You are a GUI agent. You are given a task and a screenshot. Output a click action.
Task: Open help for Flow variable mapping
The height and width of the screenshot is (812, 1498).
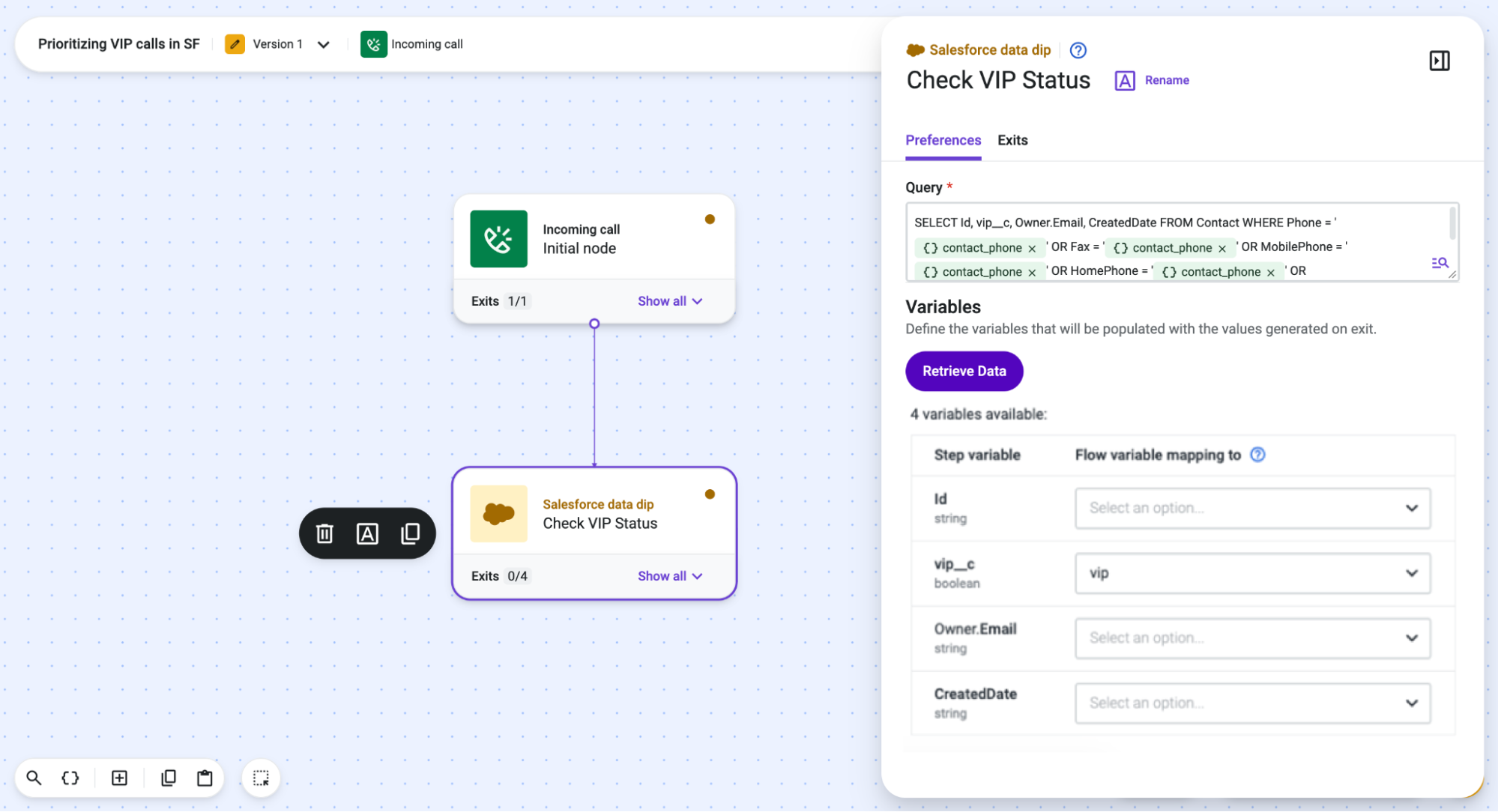pyautogui.click(x=1257, y=455)
